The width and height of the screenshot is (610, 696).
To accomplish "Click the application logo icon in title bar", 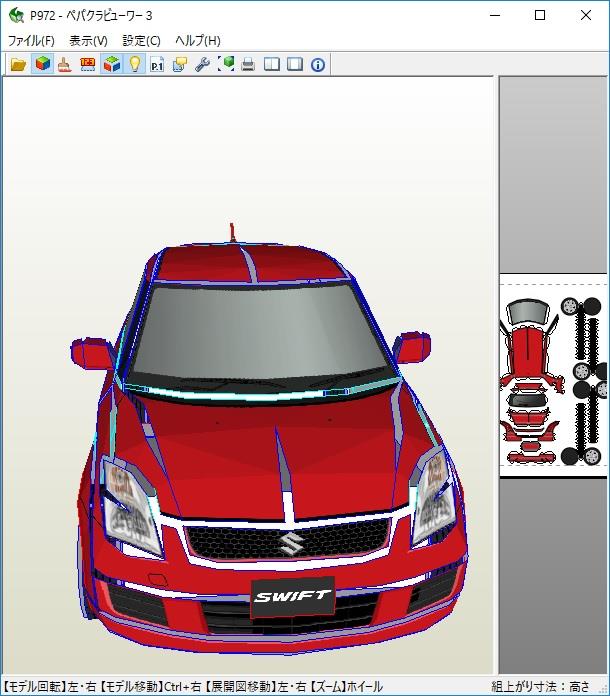I will (16, 16).
